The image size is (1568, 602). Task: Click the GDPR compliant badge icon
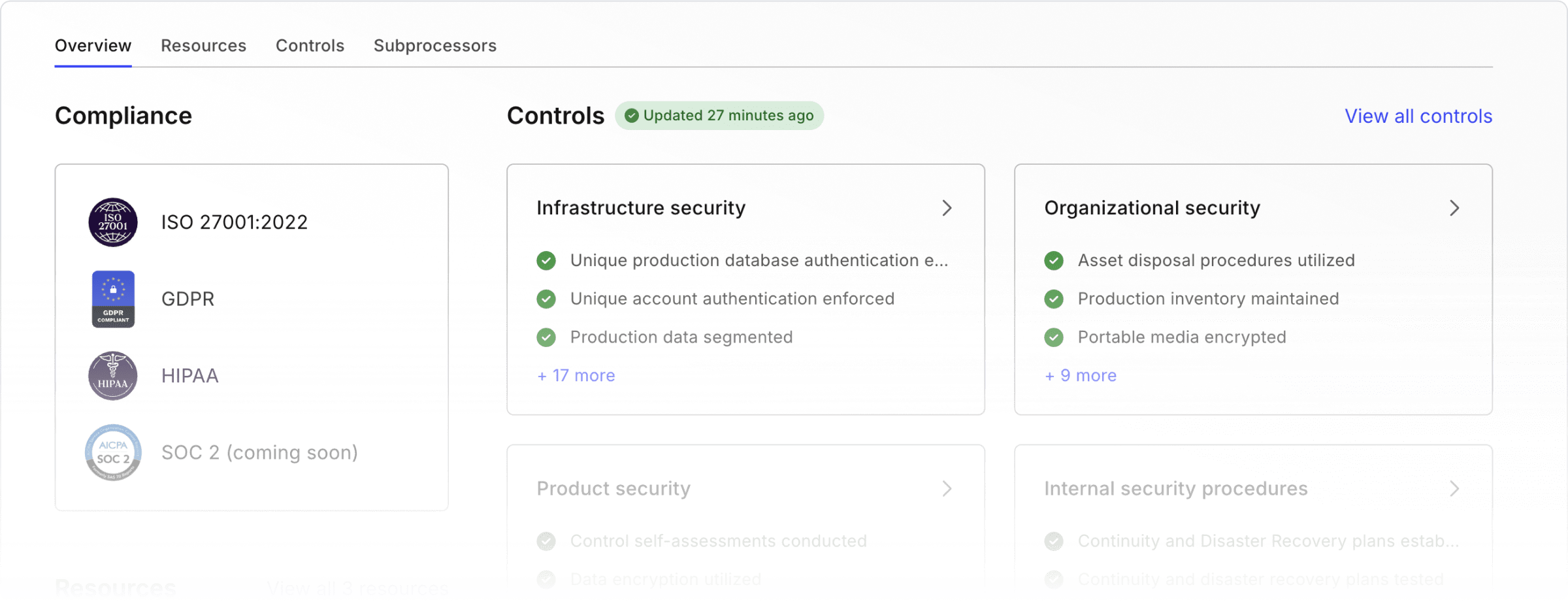click(113, 299)
